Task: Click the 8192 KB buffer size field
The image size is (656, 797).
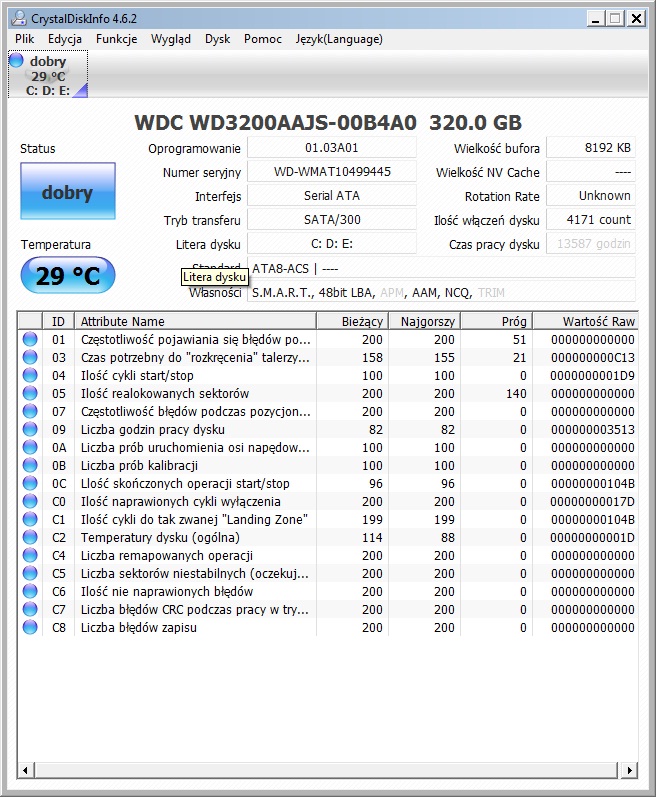Action: pyautogui.click(x=591, y=148)
